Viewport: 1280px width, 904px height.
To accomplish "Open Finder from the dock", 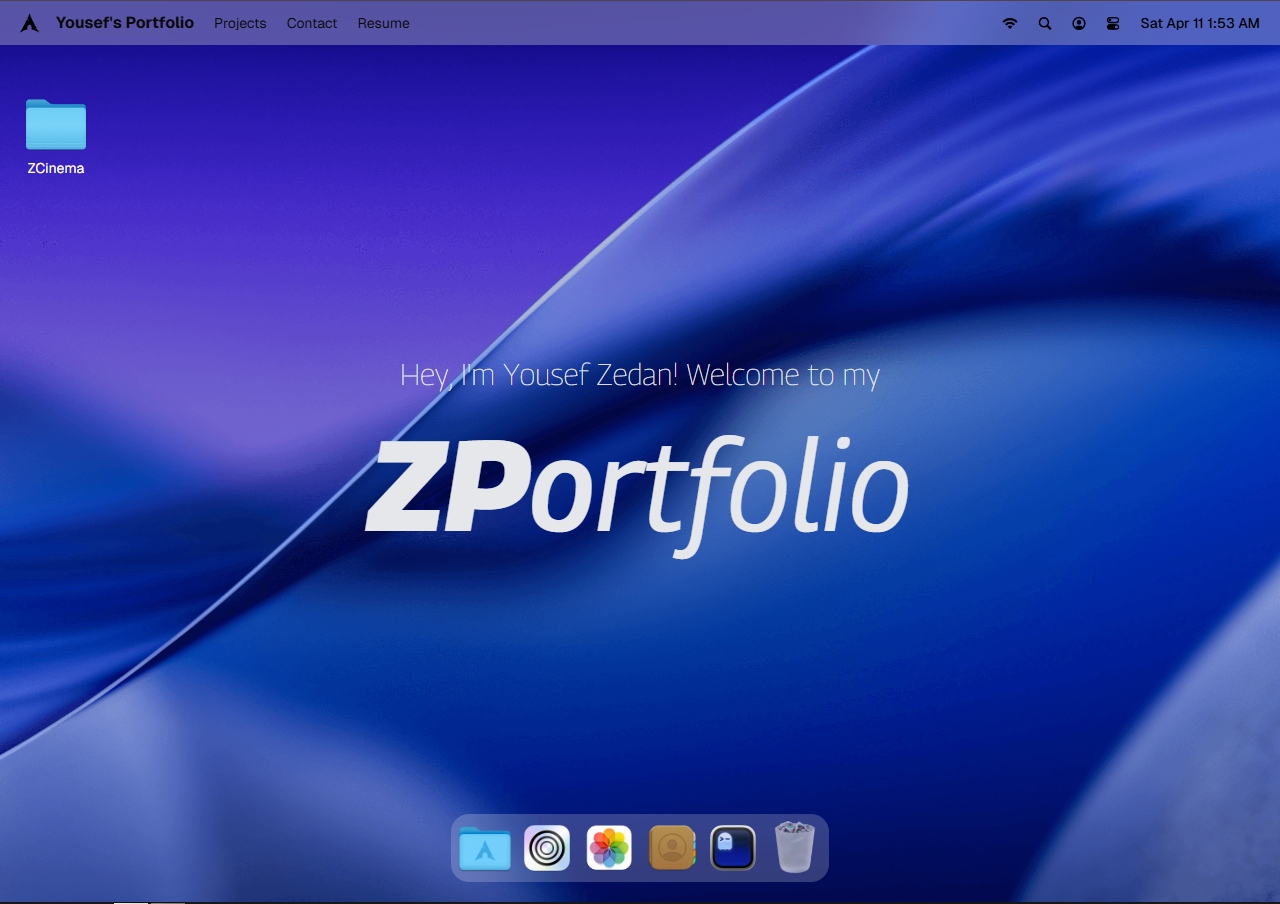I will pos(484,847).
